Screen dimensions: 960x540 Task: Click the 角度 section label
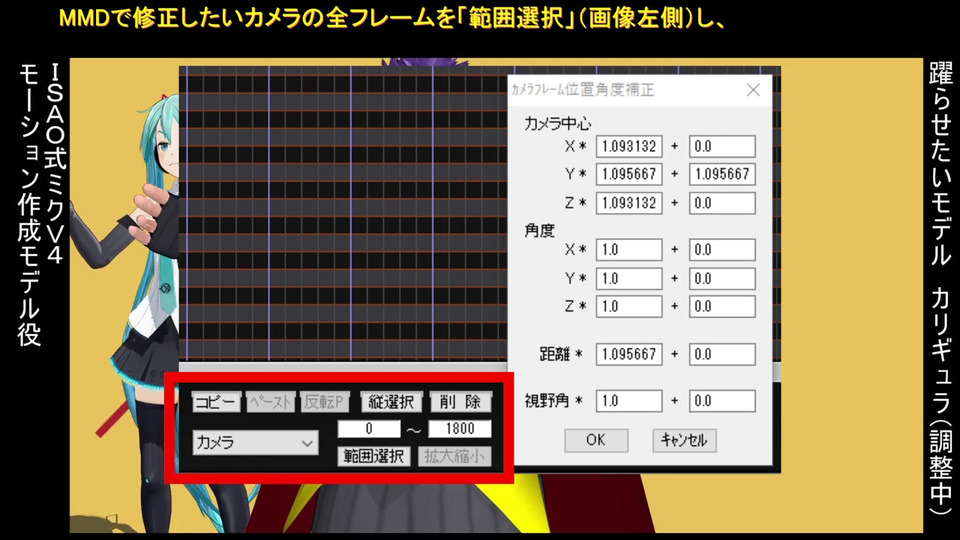click(539, 231)
